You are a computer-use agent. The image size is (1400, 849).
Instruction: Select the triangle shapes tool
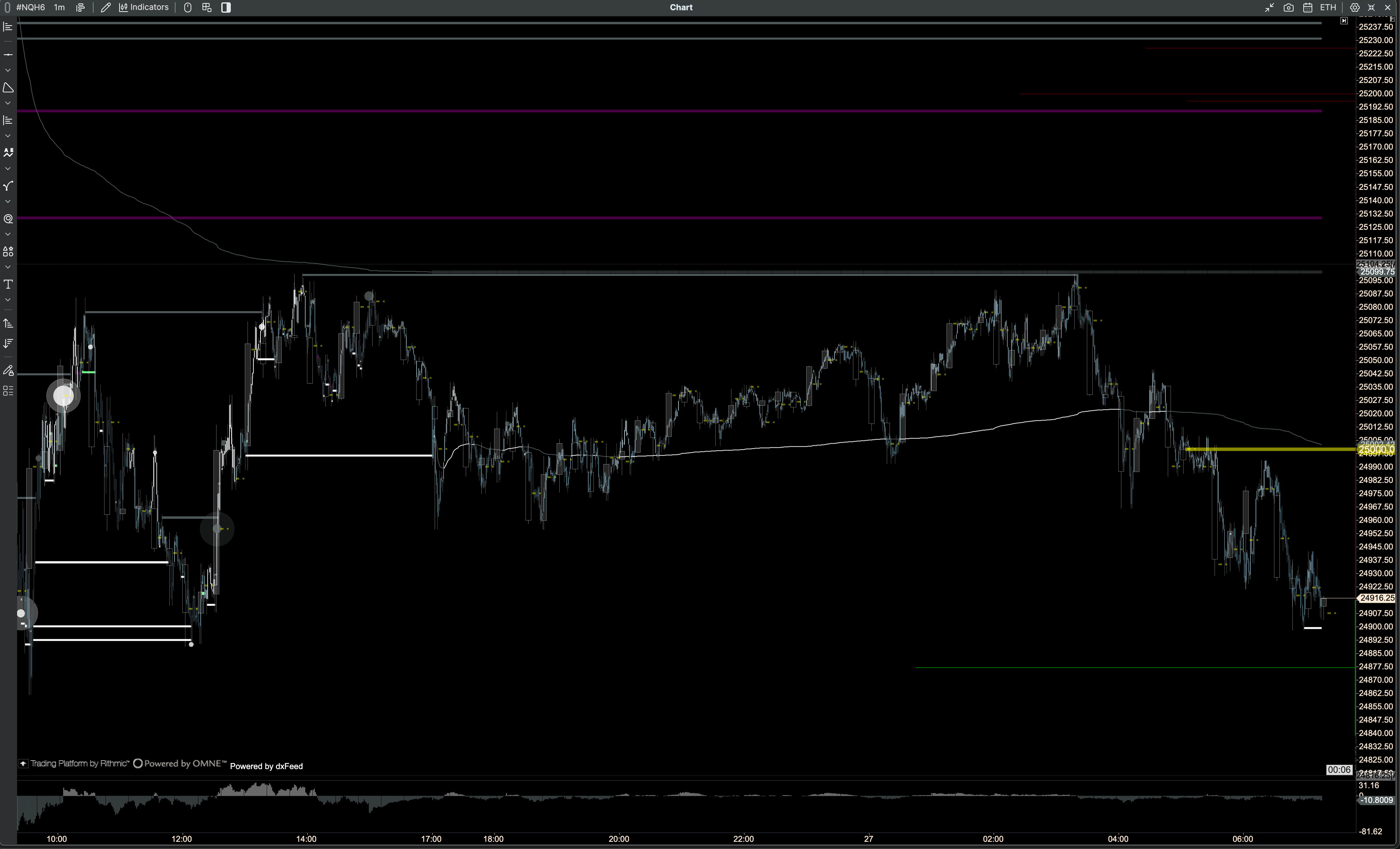(8, 87)
